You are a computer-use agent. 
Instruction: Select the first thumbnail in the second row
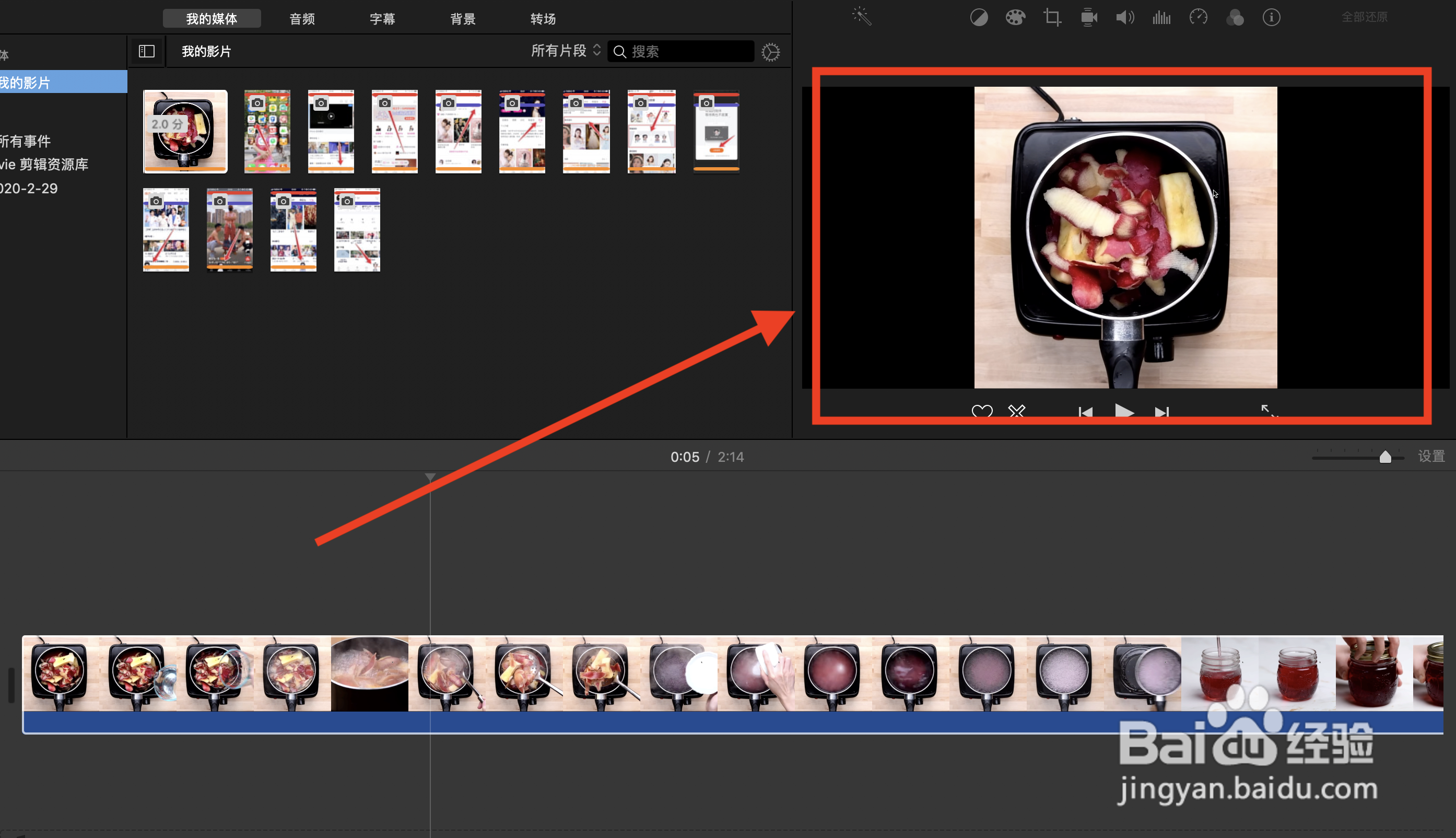click(x=166, y=230)
